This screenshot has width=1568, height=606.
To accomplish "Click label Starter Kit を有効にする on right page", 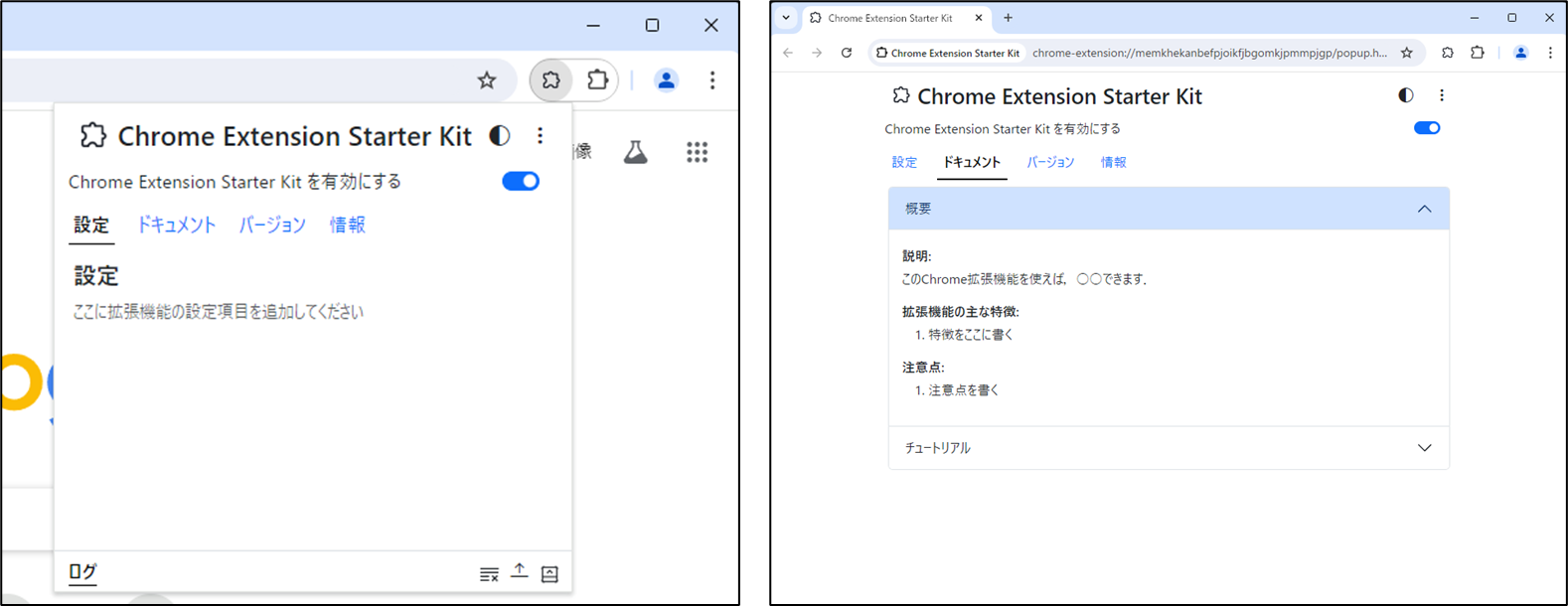I will tap(1003, 129).
